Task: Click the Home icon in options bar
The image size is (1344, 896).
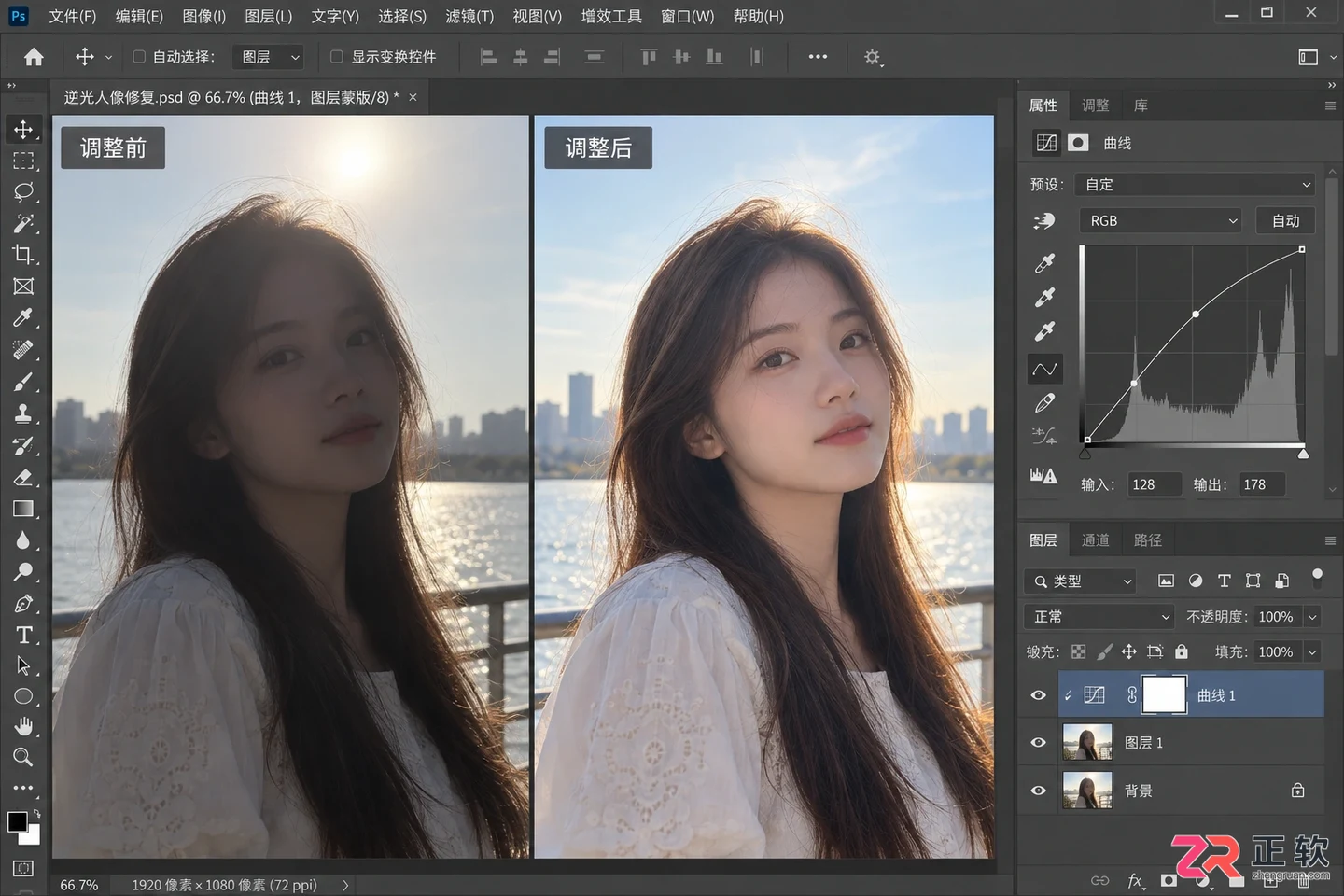Action: point(34,57)
